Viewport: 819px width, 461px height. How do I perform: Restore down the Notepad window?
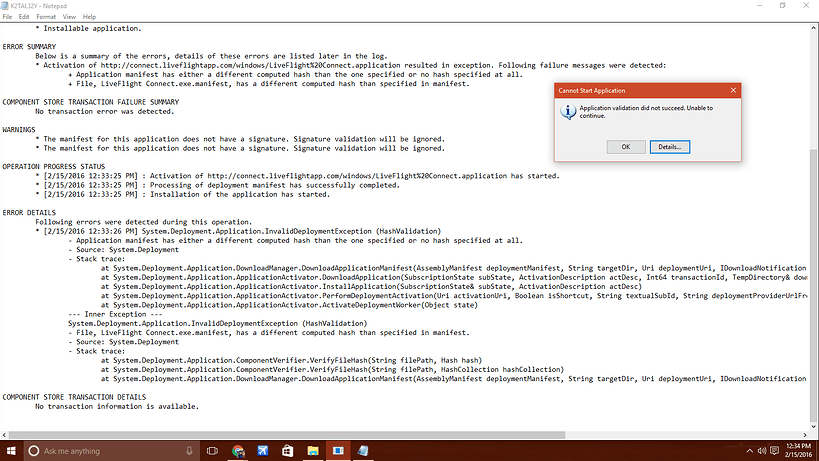coord(782,6)
